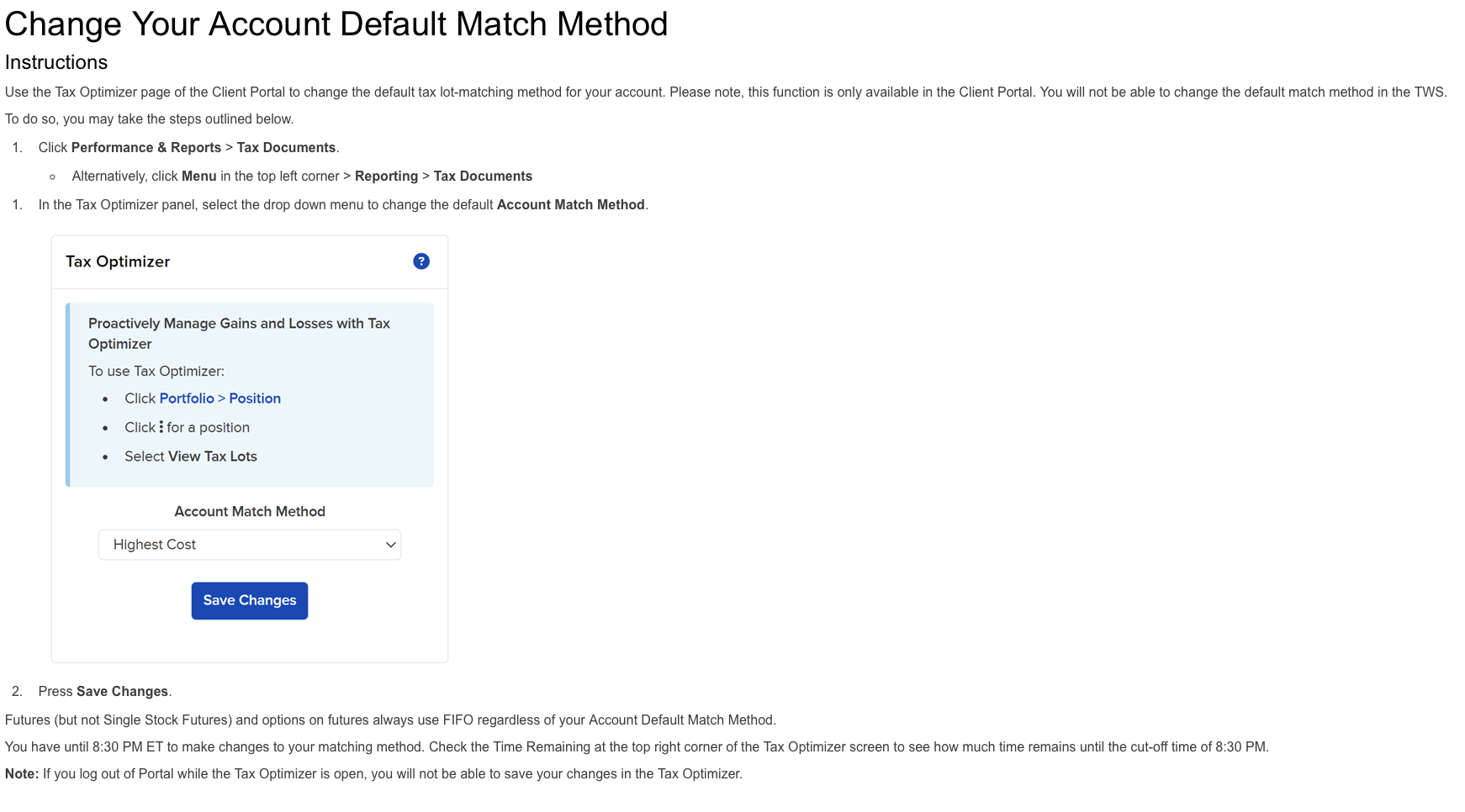Click the vertical three-dot icon in the instructions
Image resolution: width=1465 pixels, height=812 pixels.
(161, 427)
